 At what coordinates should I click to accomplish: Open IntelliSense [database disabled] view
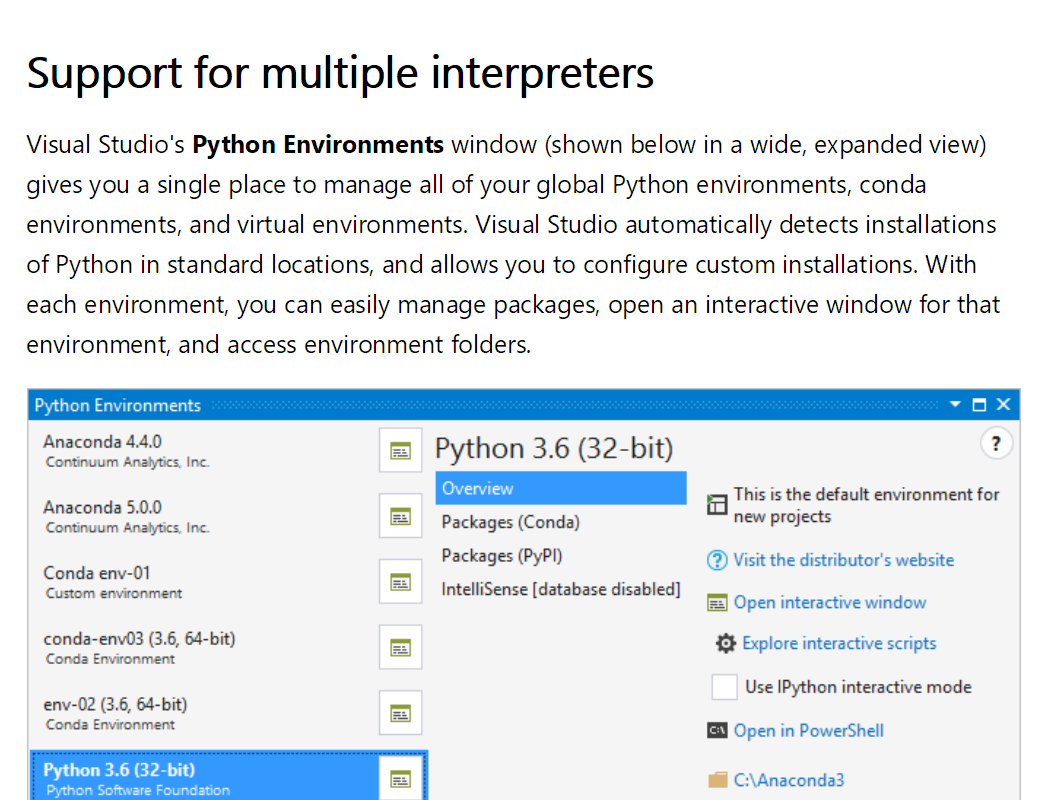click(561, 590)
